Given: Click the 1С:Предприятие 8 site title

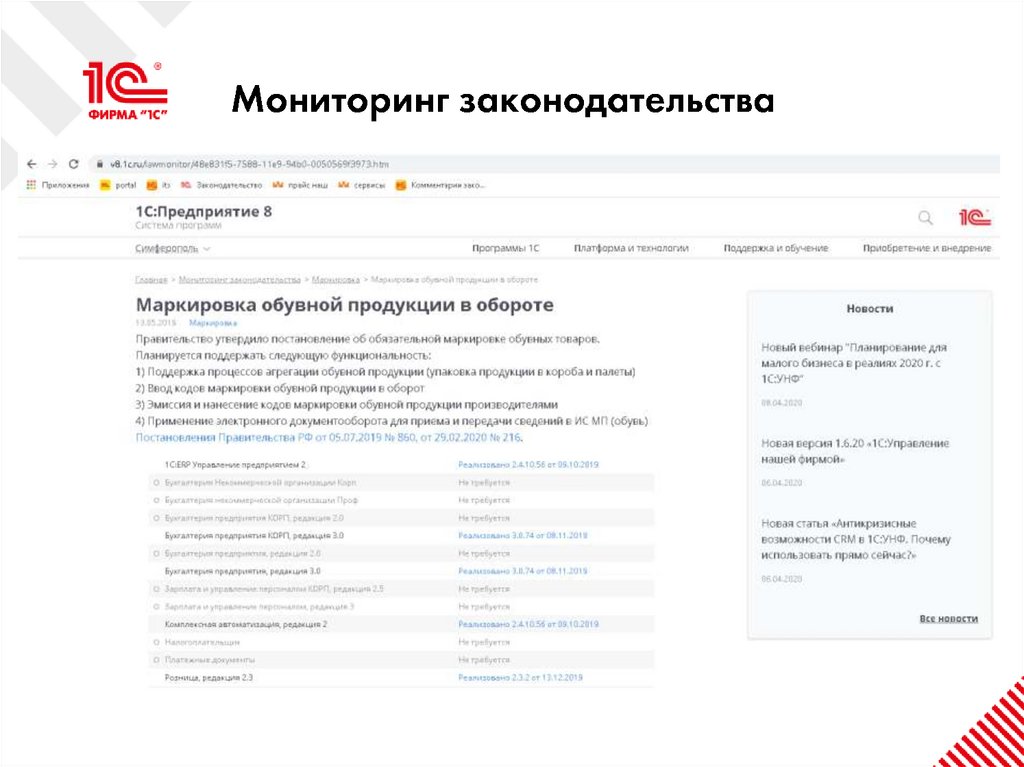Looking at the screenshot, I should 204,212.
